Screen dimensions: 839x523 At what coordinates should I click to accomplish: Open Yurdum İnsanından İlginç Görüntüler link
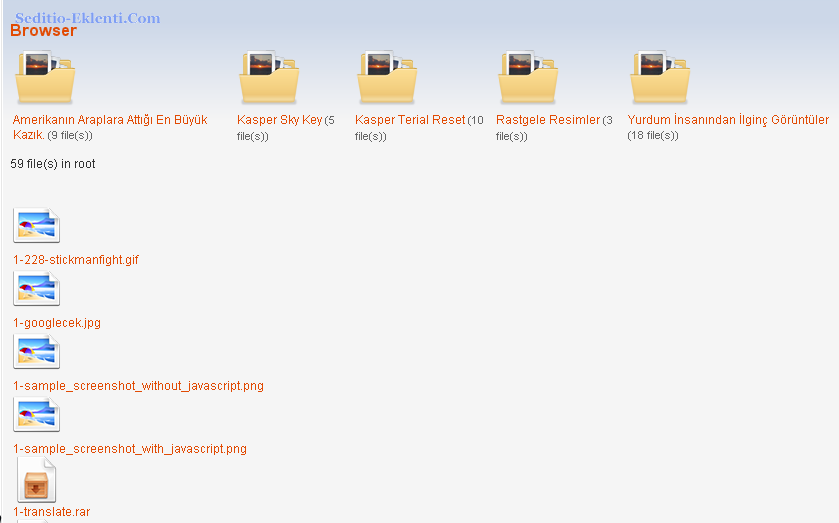[728, 120]
